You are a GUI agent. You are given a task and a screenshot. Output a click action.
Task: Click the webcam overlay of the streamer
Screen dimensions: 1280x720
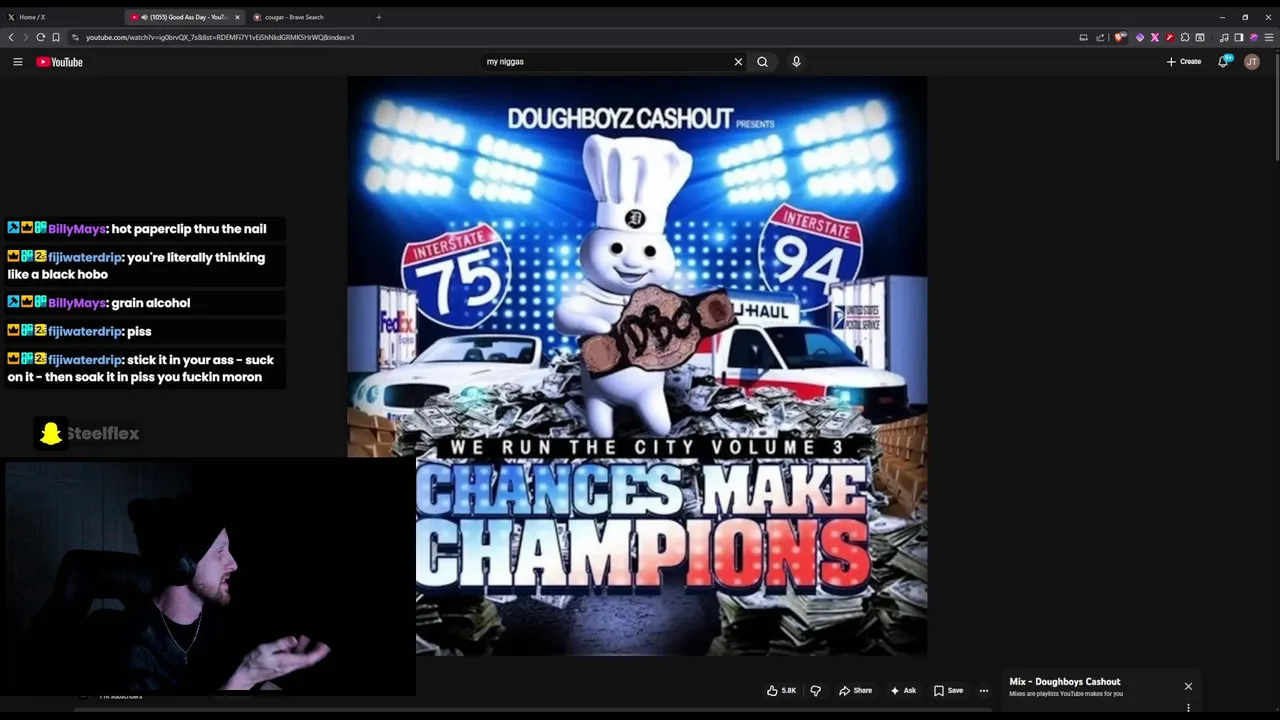click(209, 577)
